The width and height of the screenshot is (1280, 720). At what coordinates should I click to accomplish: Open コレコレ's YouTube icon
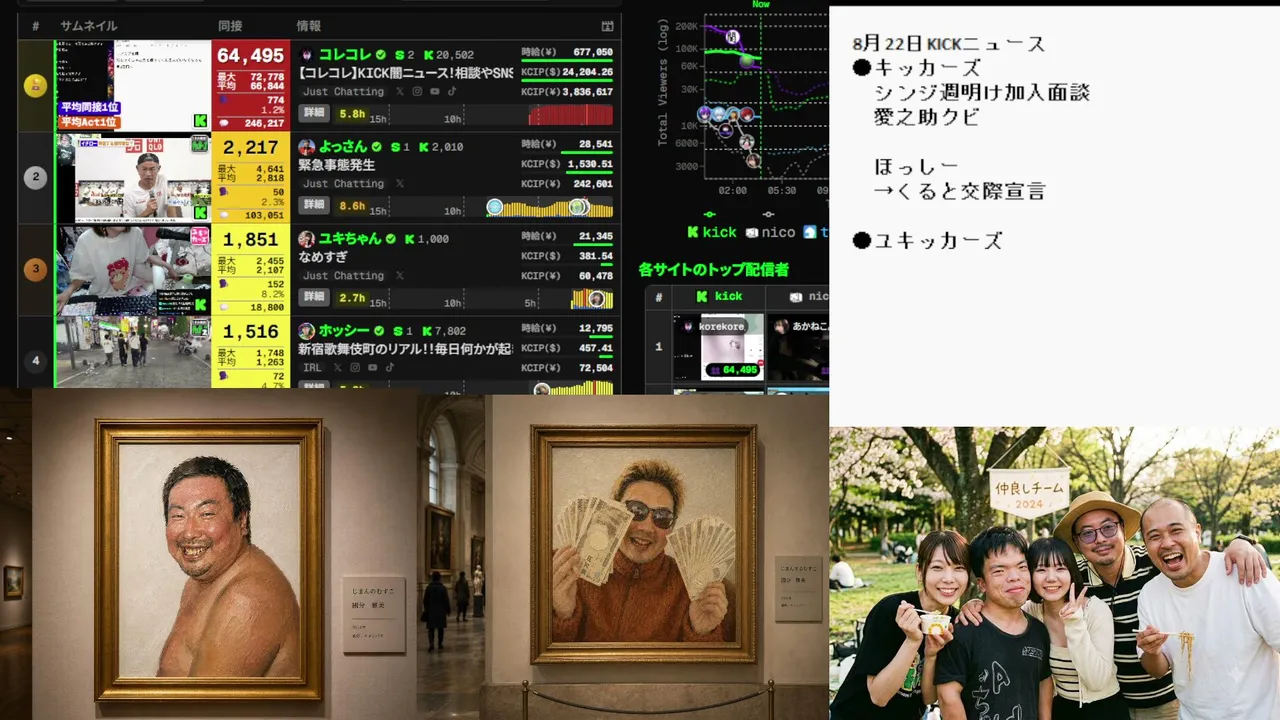pos(434,92)
